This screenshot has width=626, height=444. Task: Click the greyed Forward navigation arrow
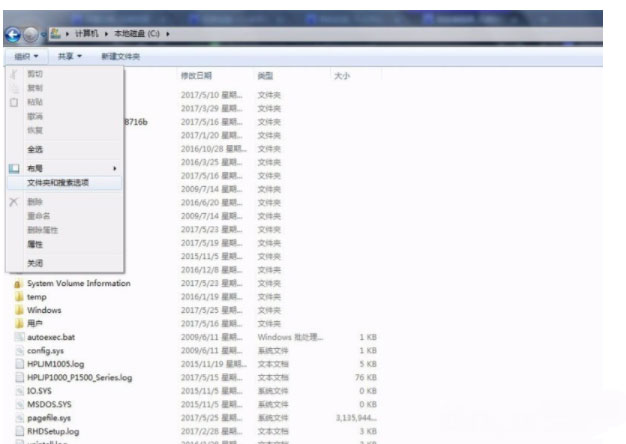click(31, 35)
